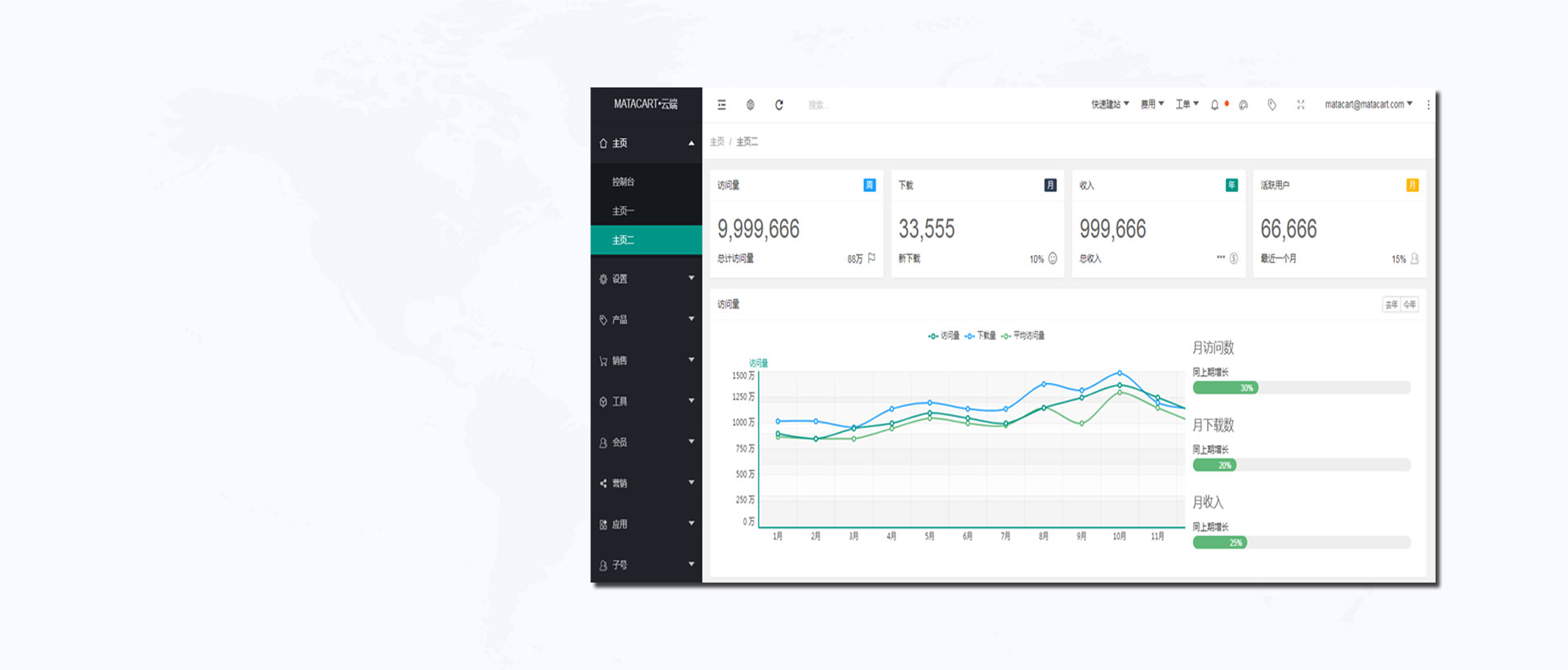This screenshot has height=670, width=1568.
Task: Select 控制台 in the sidebar
Action: [x=646, y=181]
